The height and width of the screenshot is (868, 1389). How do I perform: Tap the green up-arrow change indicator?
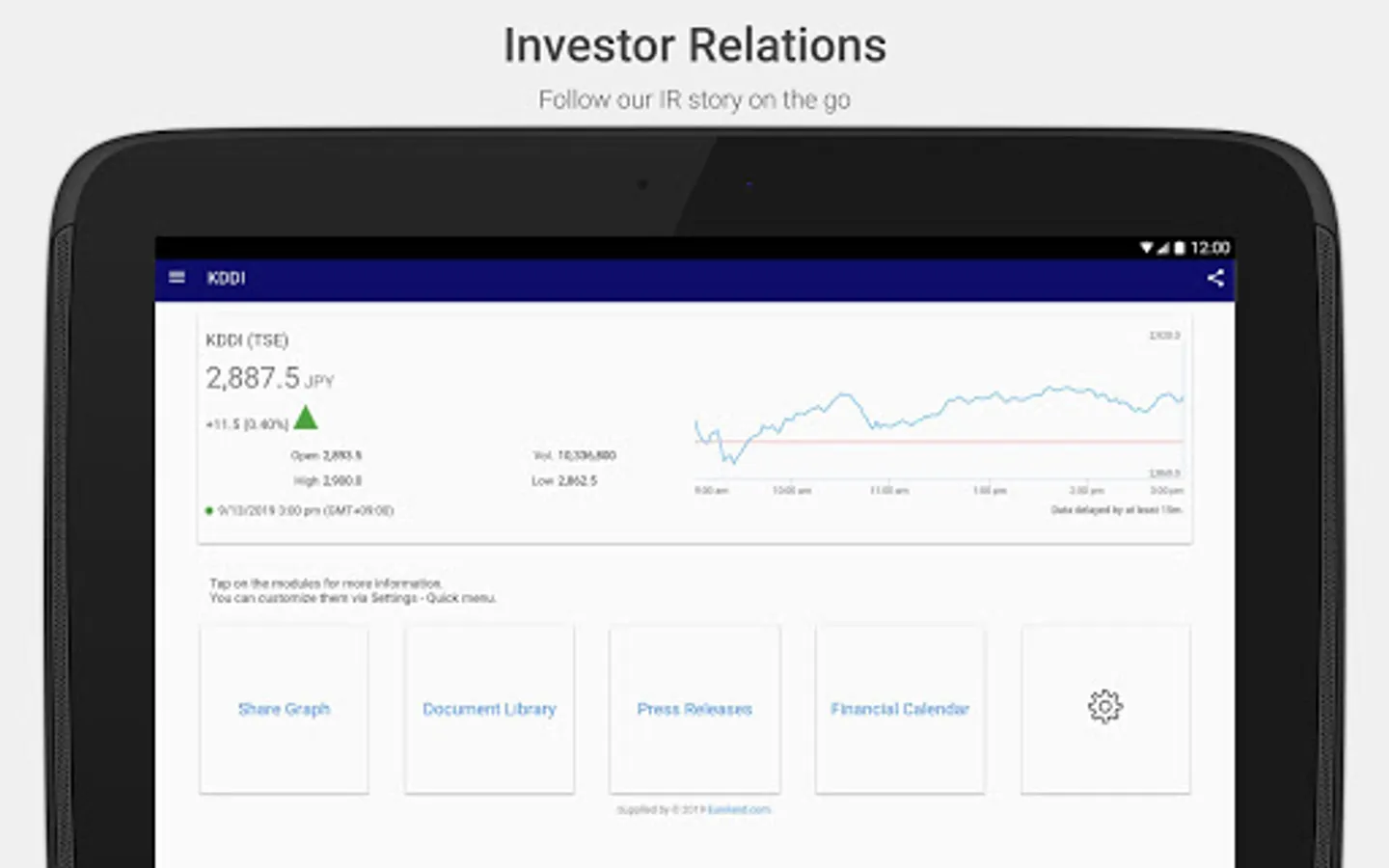[306, 418]
